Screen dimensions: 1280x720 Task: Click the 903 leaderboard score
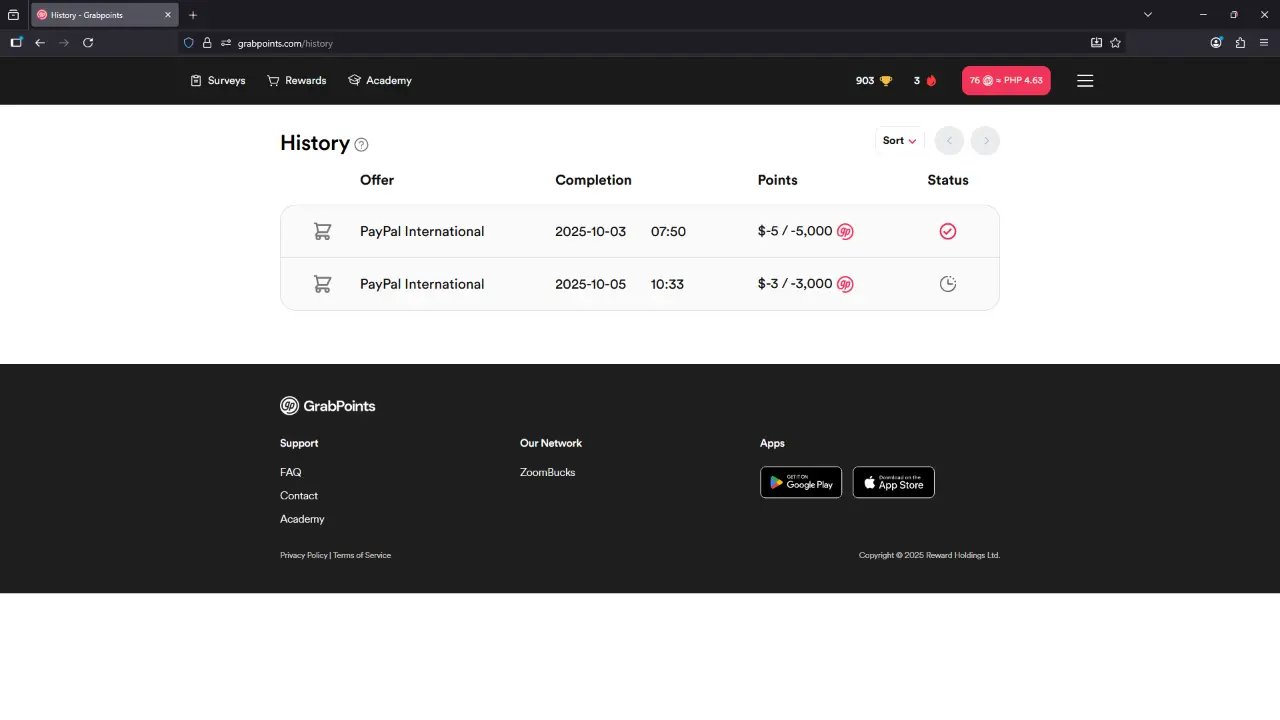point(865,81)
